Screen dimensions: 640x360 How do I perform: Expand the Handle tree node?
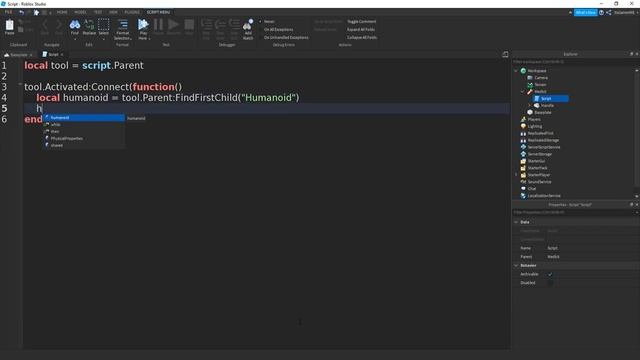529,105
